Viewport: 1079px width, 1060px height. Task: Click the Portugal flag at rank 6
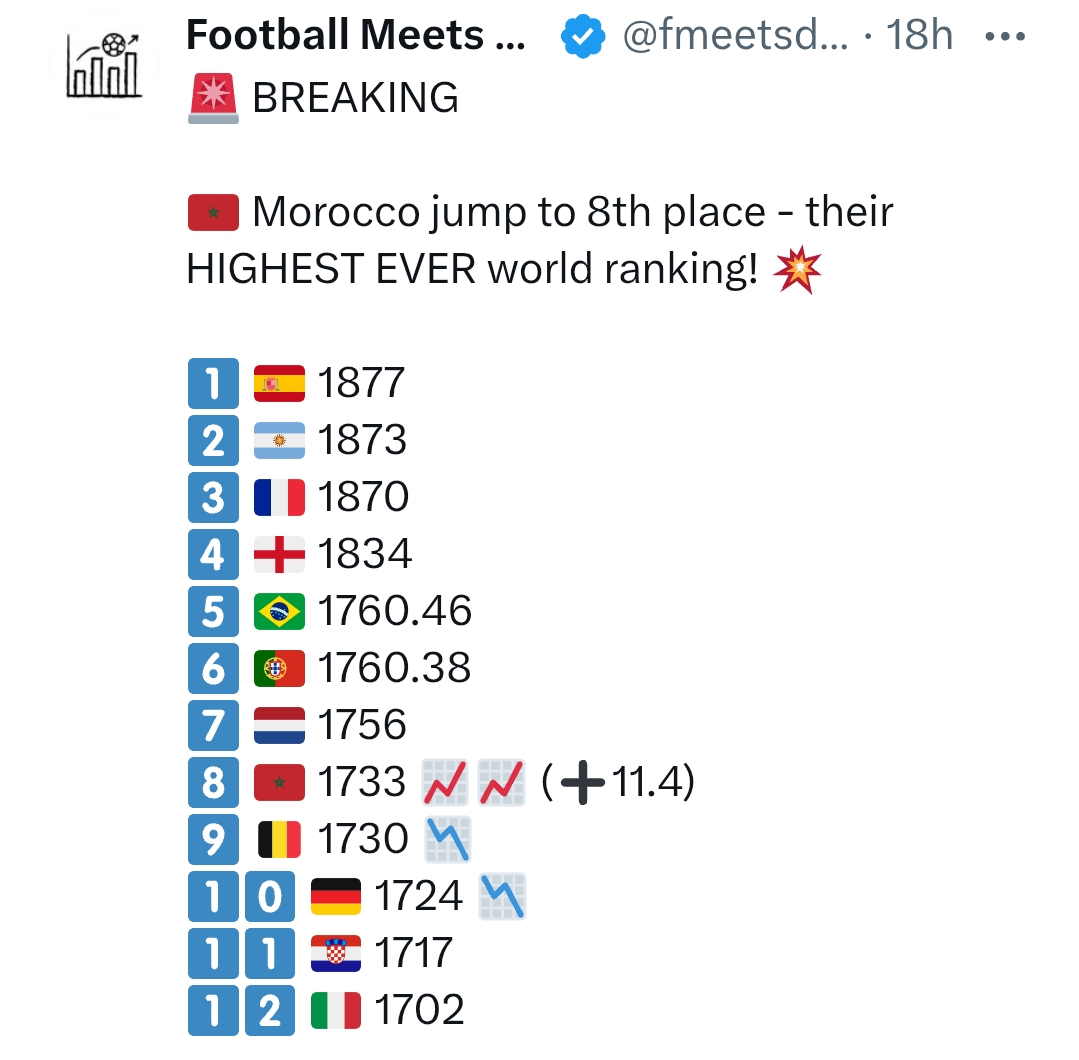pos(279,669)
